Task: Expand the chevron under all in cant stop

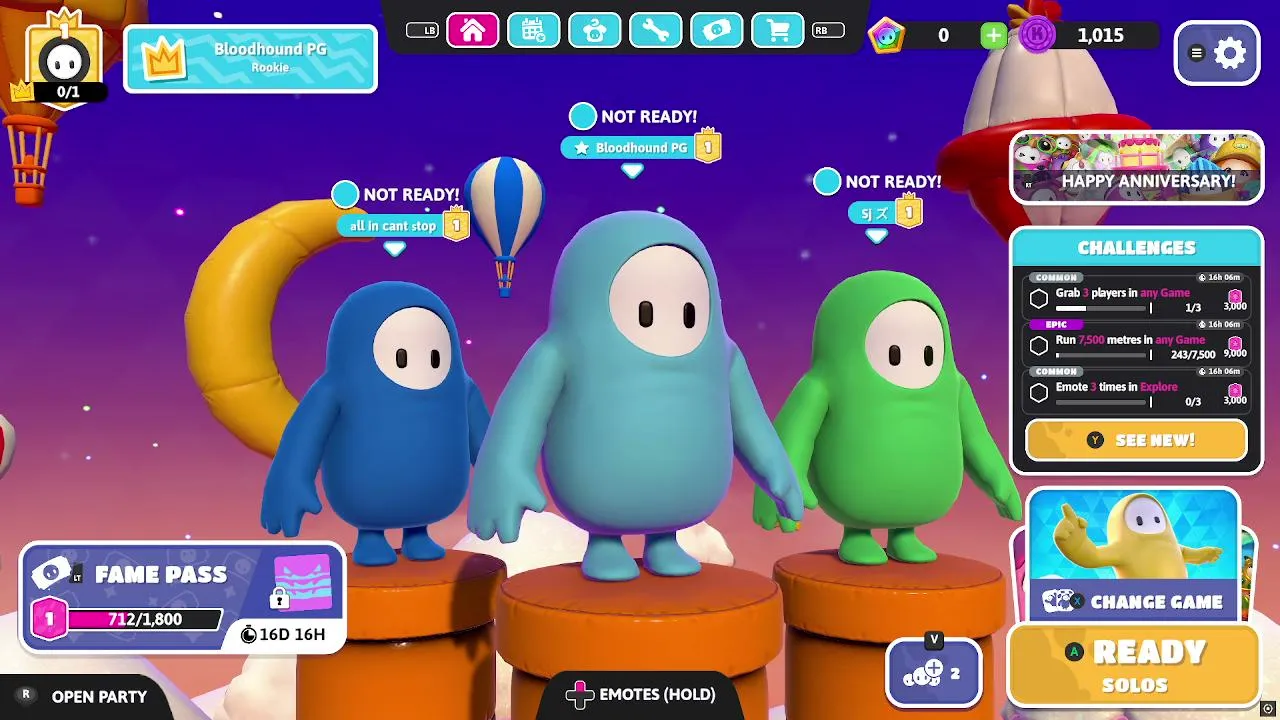Action: click(395, 248)
